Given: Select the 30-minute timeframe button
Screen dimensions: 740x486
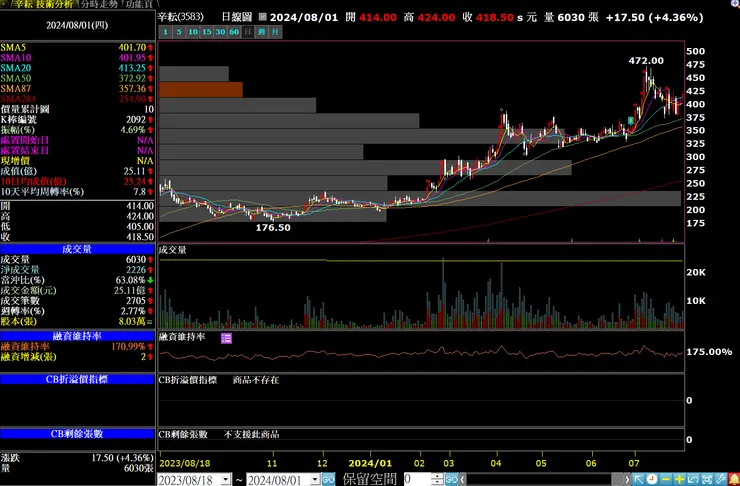Looking at the screenshot, I should 220,32.
